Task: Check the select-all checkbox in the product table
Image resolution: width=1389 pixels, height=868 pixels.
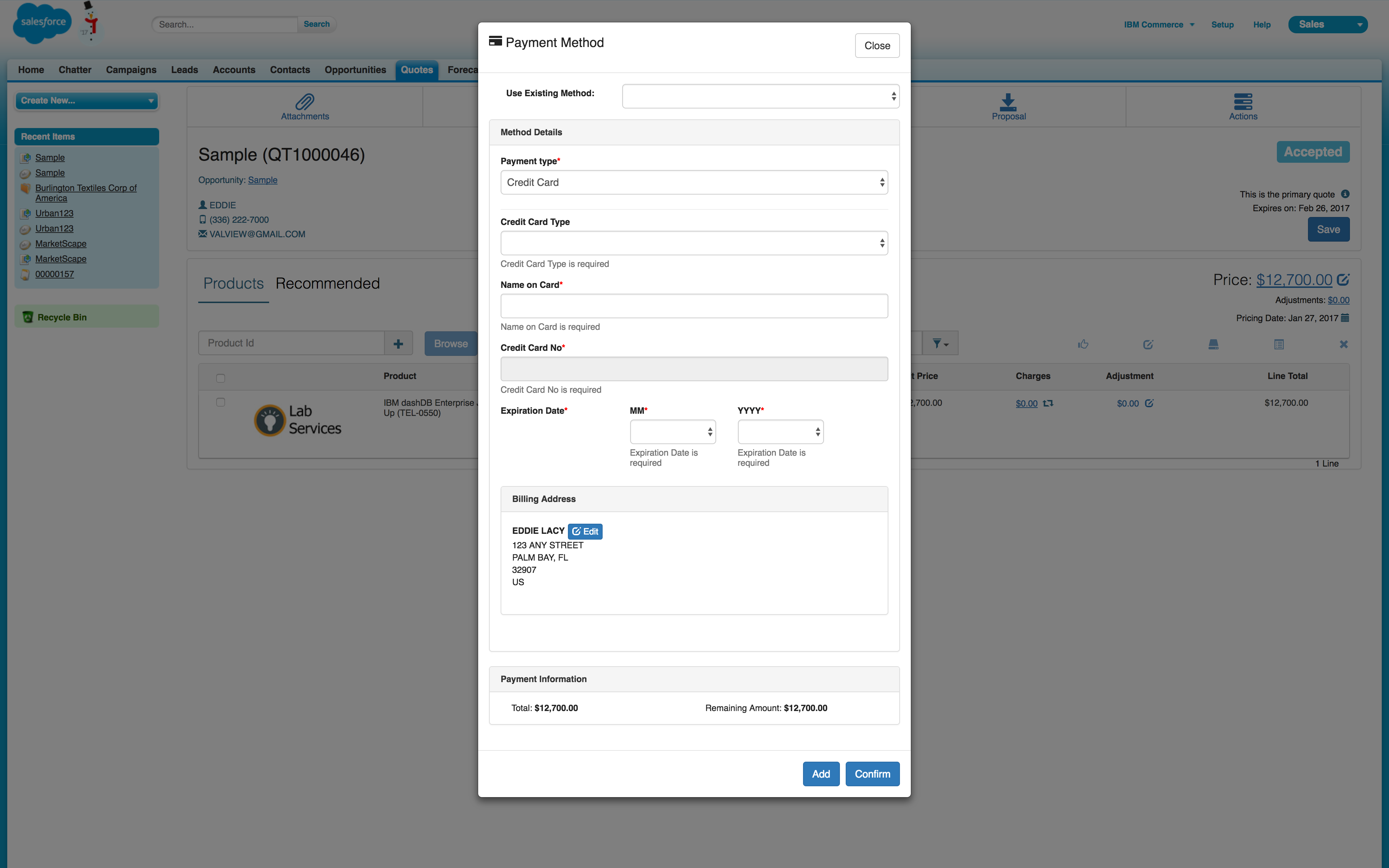Action: (x=220, y=378)
